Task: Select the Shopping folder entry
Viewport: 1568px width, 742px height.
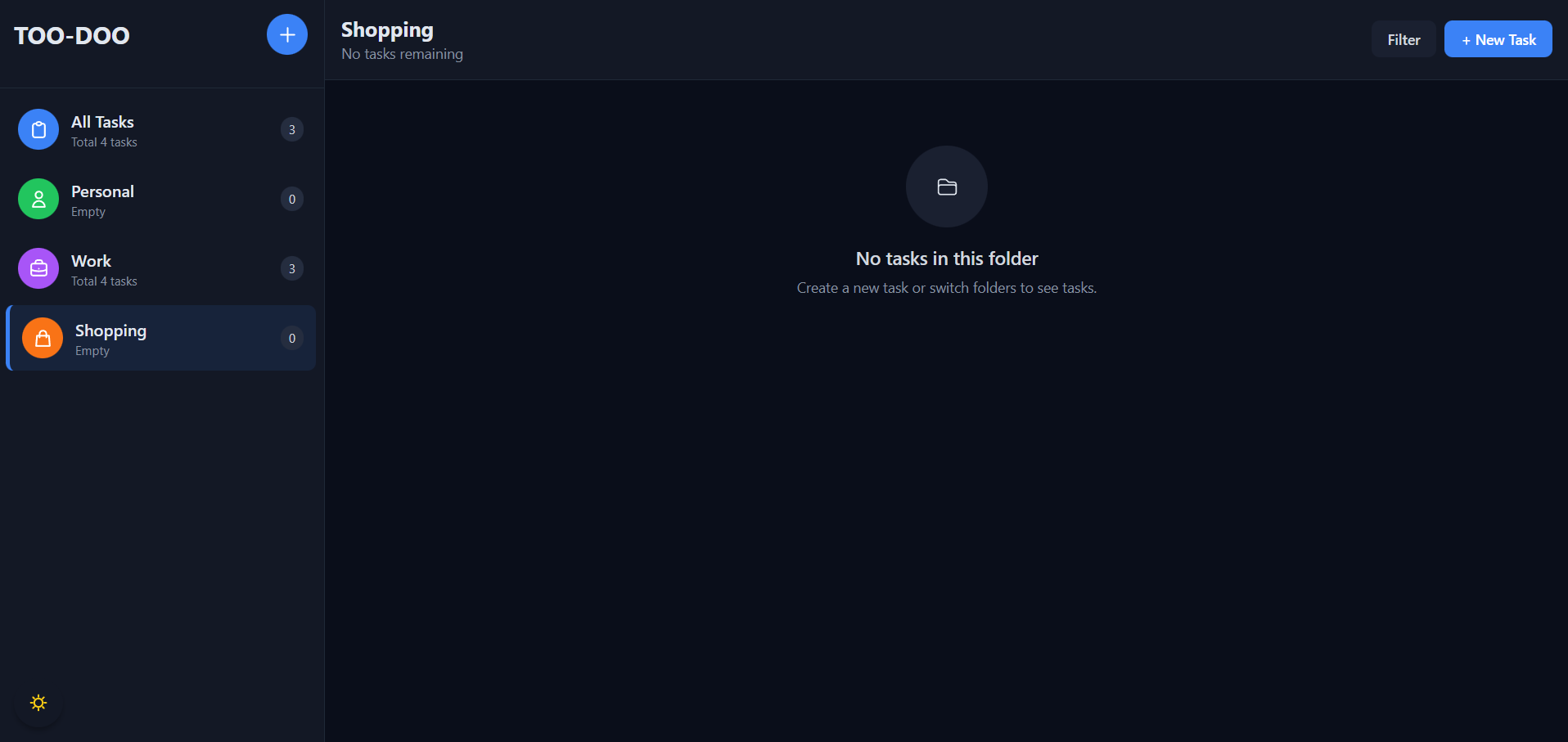Action: [x=161, y=338]
